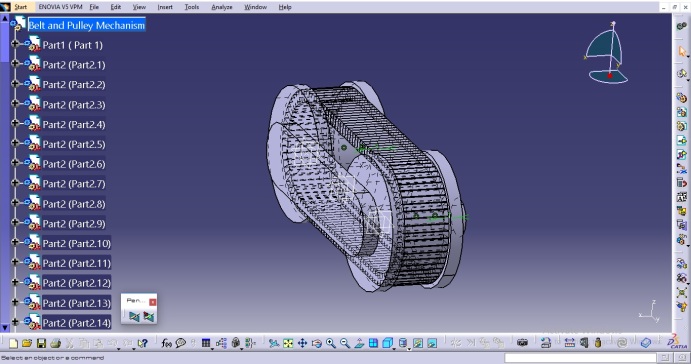This screenshot has width=691, height=364.
Task: Toggle Swap Visible Space icon
Action: pyautogui.click(x=432, y=343)
